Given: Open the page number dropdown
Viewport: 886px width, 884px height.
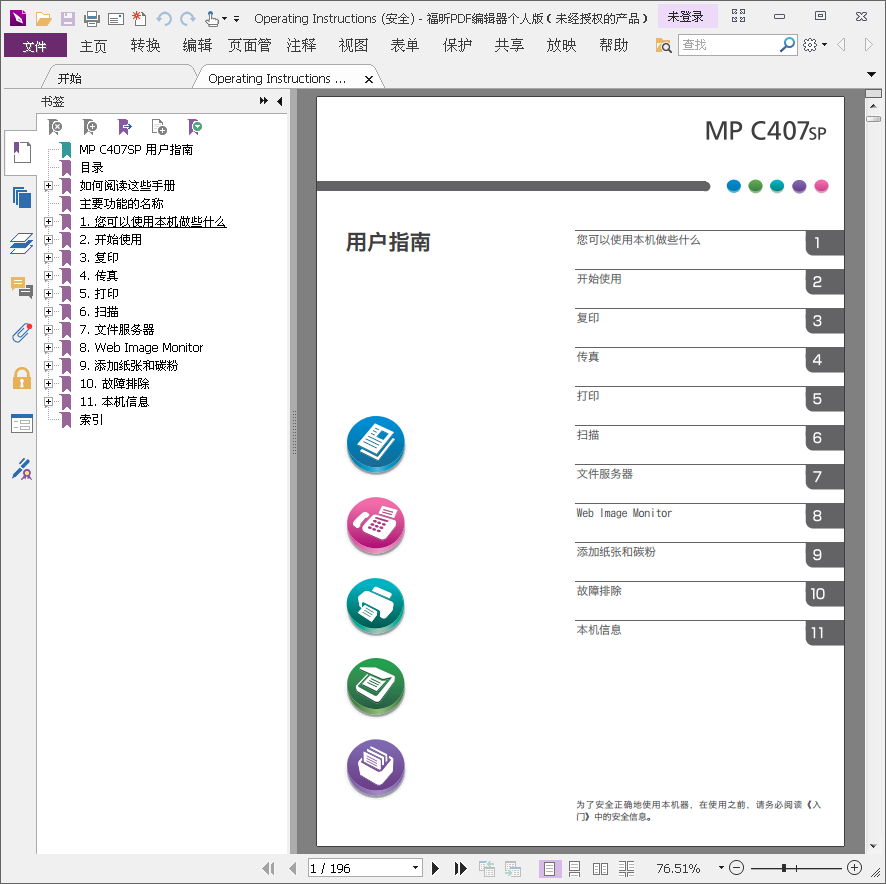Looking at the screenshot, I should [x=415, y=868].
